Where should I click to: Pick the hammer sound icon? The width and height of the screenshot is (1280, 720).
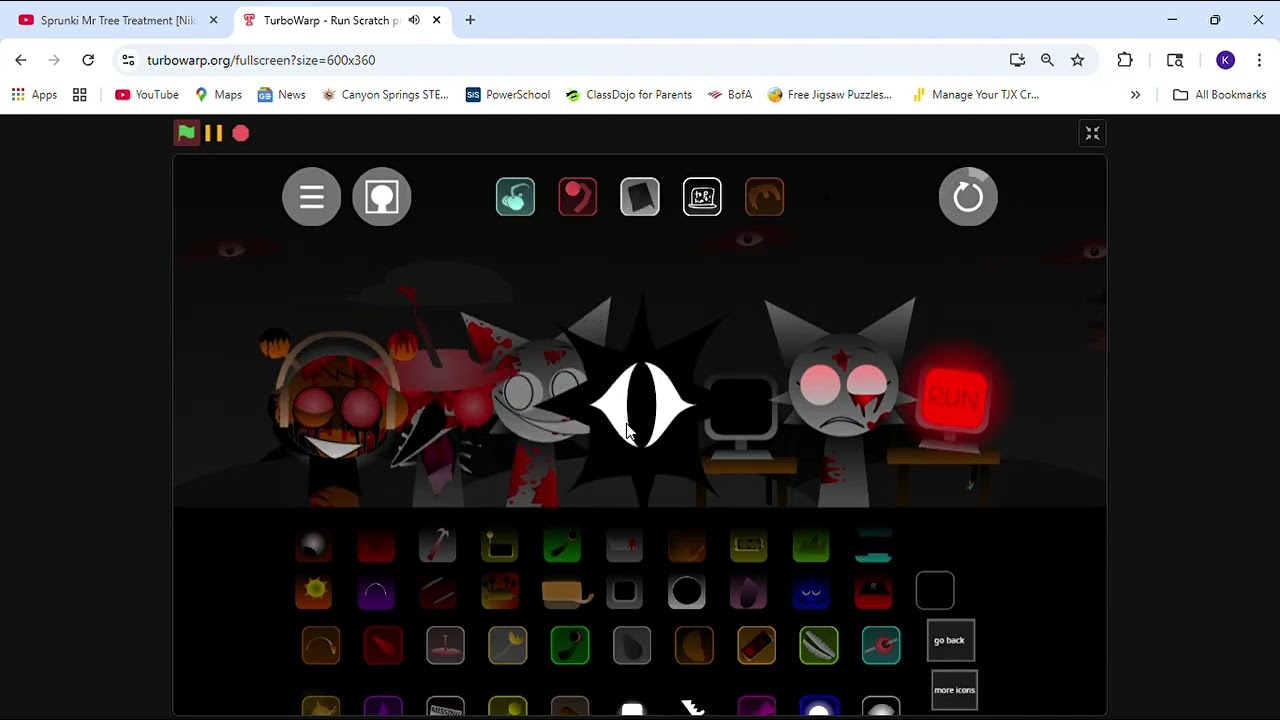(438, 545)
